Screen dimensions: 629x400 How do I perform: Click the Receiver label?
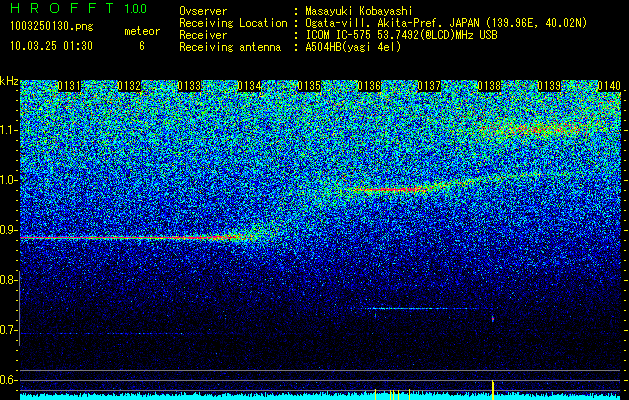[203, 35]
